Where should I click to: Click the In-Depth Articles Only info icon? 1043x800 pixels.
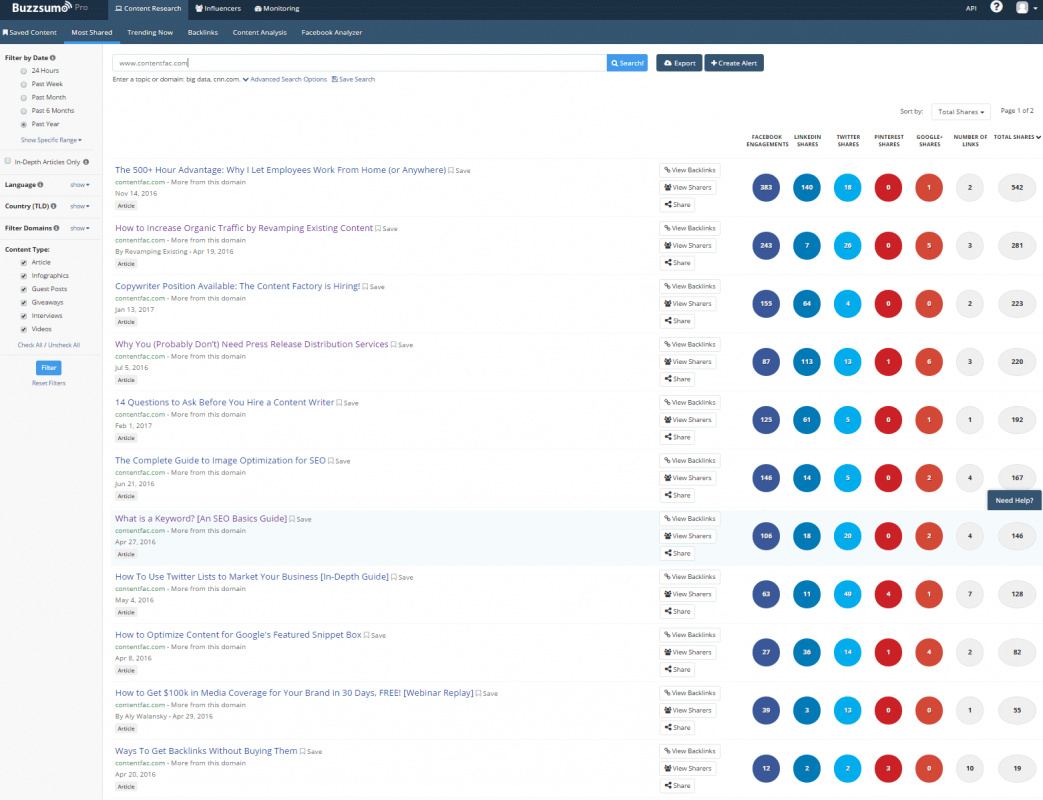86,162
